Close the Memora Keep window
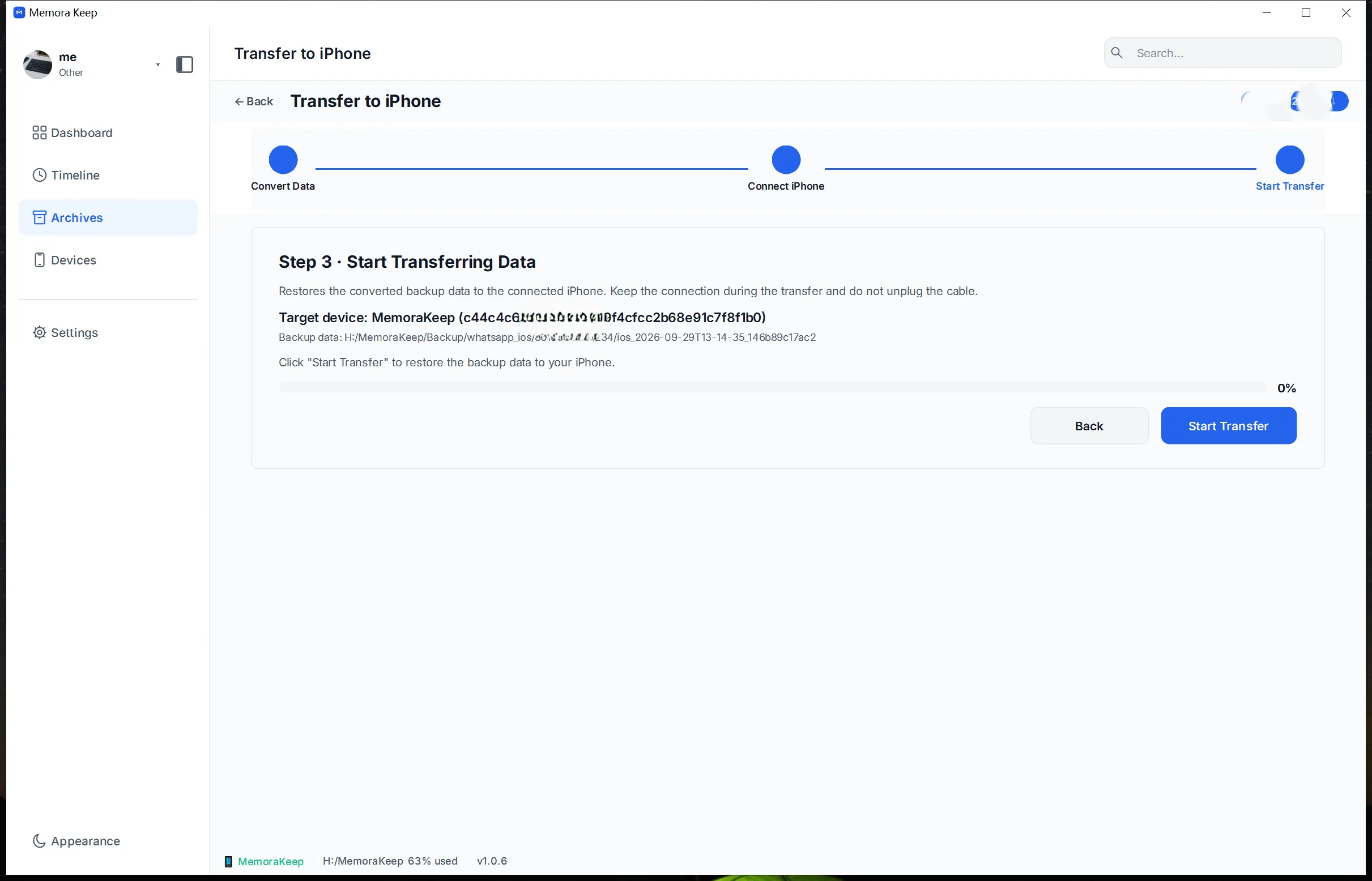This screenshot has height=881, width=1372. [x=1346, y=12]
